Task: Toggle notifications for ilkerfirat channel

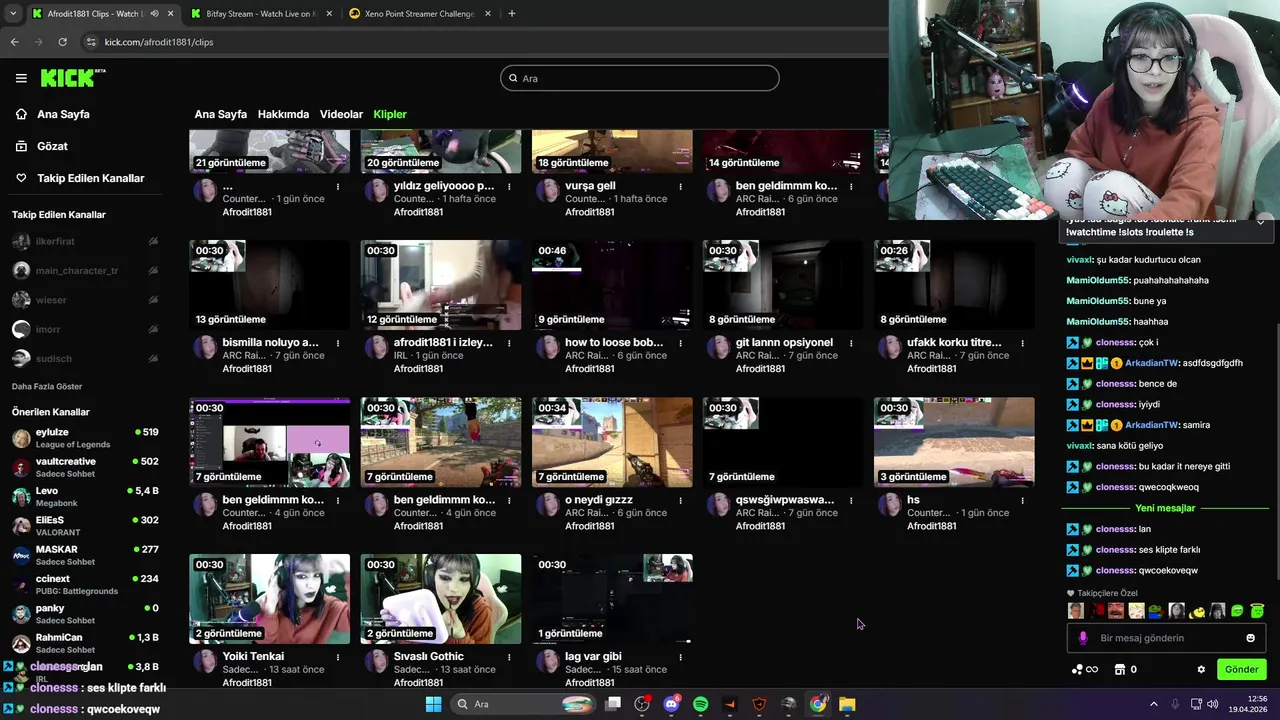Action: point(153,241)
